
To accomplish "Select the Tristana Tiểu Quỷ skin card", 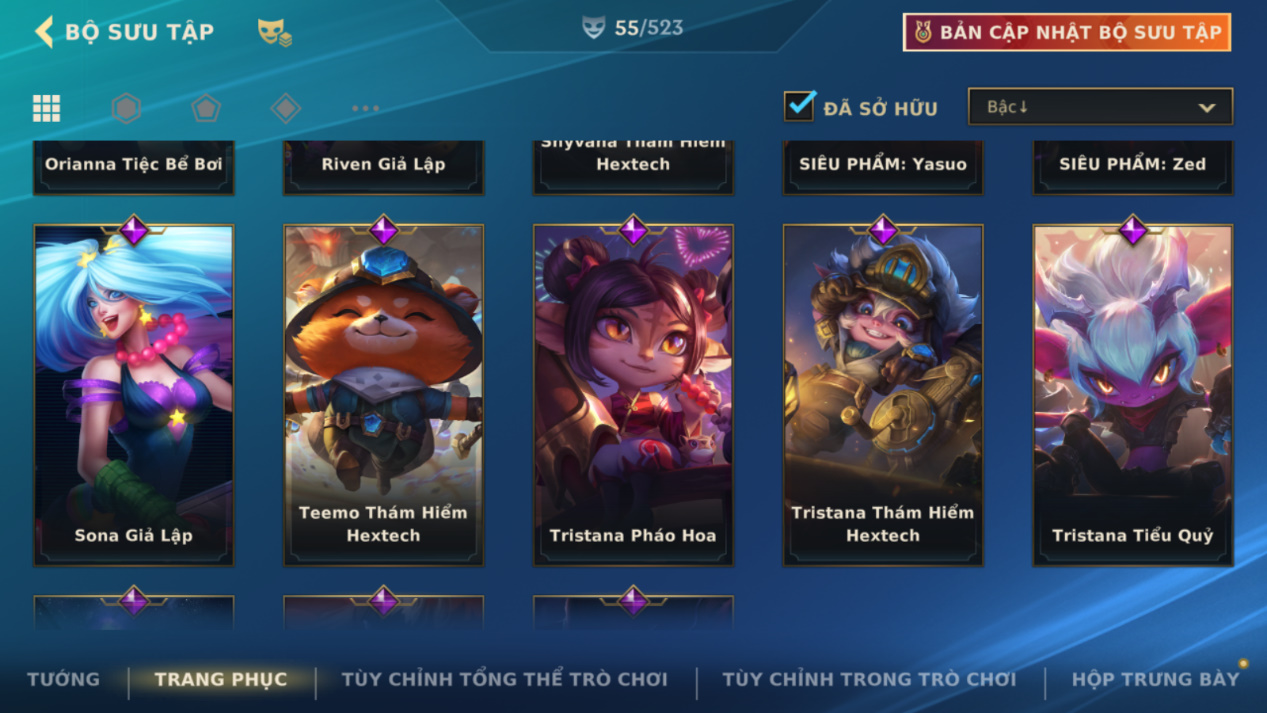I will (x=1133, y=395).
